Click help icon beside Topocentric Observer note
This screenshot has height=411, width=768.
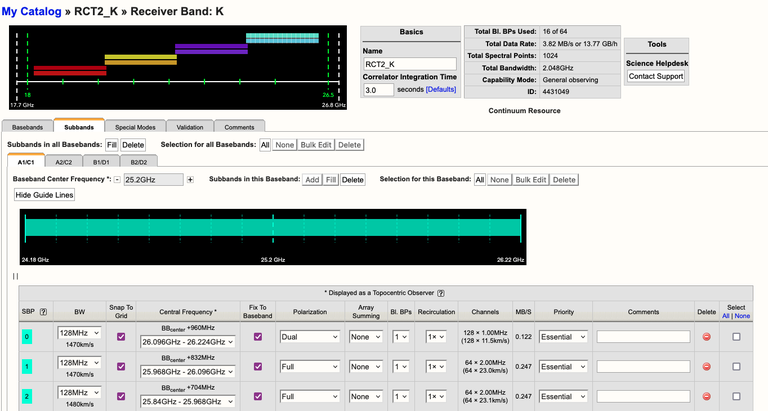tap(441, 293)
